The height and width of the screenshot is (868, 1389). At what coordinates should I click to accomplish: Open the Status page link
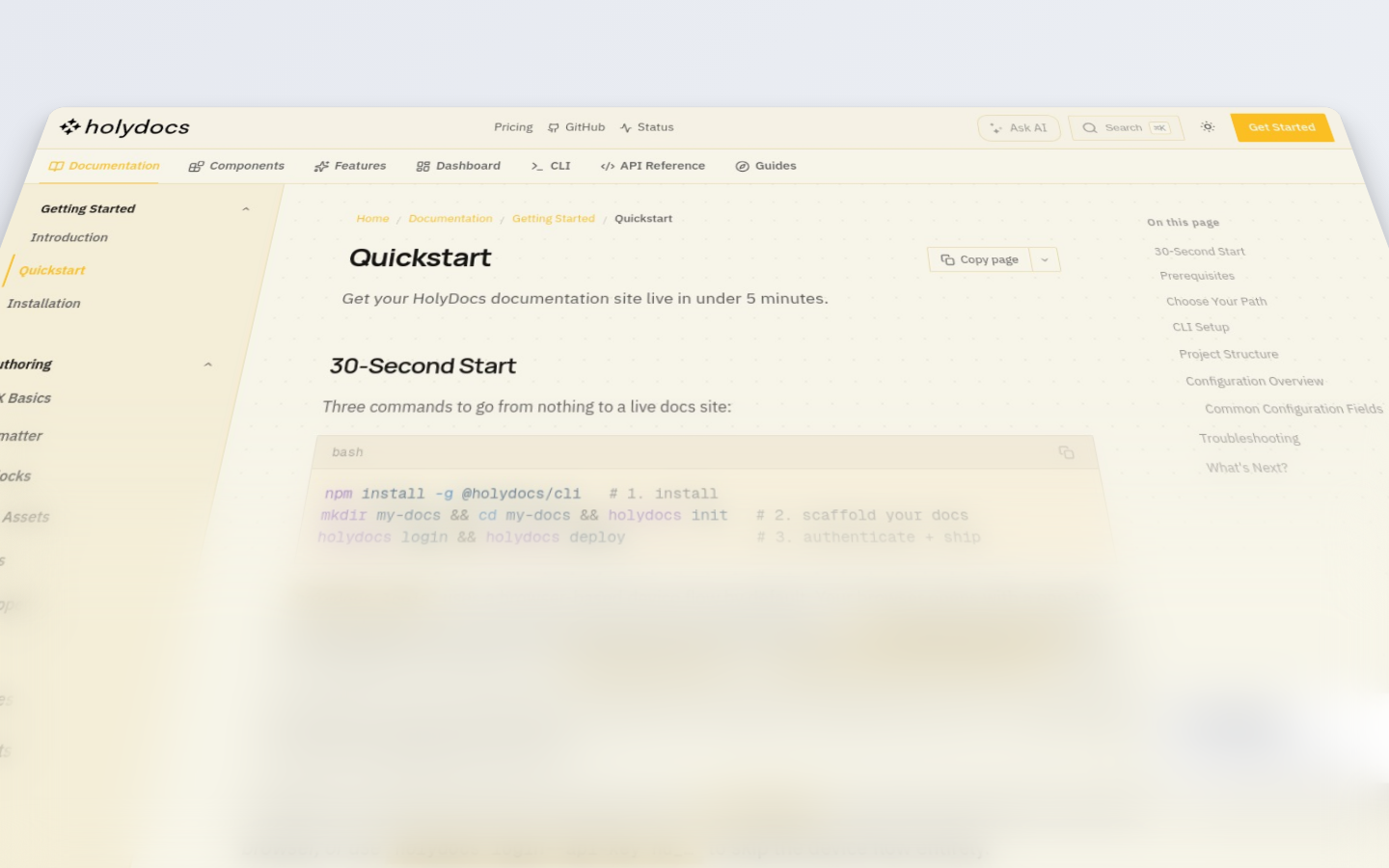click(647, 127)
